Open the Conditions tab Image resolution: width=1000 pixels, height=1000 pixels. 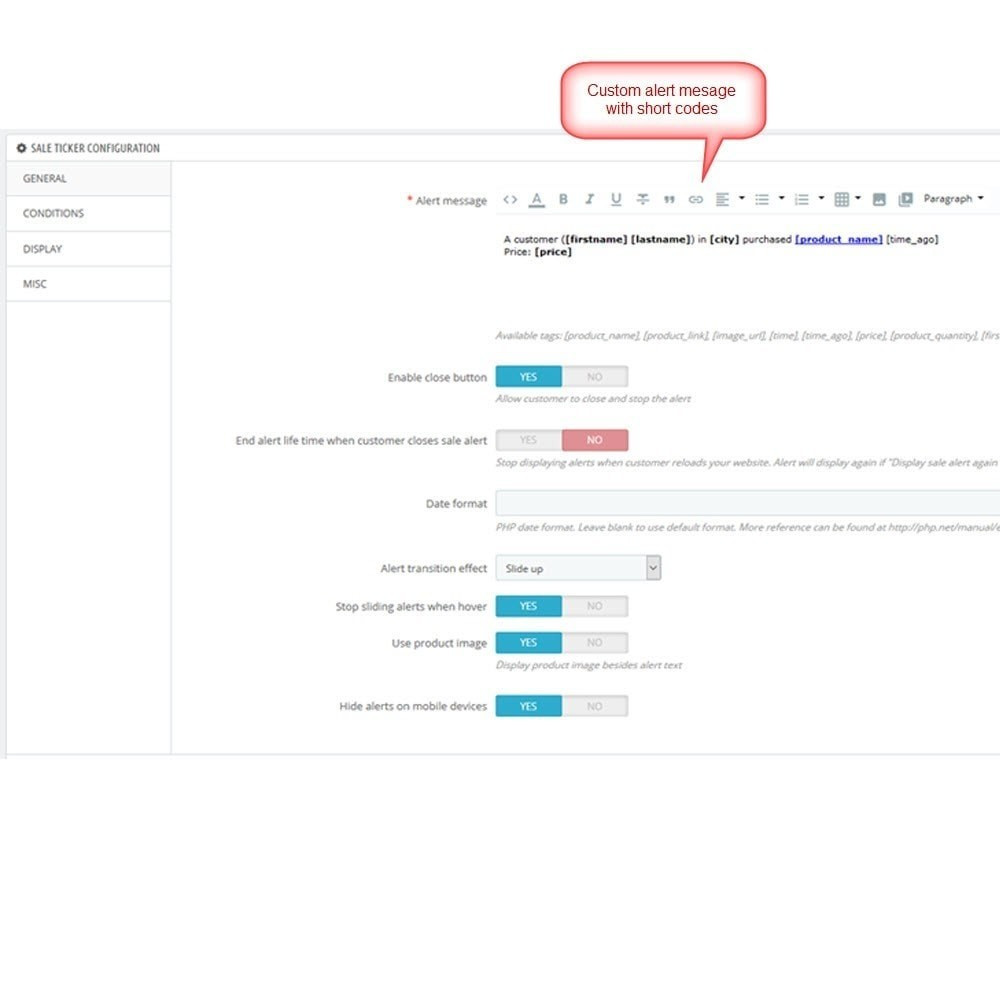pyautogui.click(x=88, y=214)
